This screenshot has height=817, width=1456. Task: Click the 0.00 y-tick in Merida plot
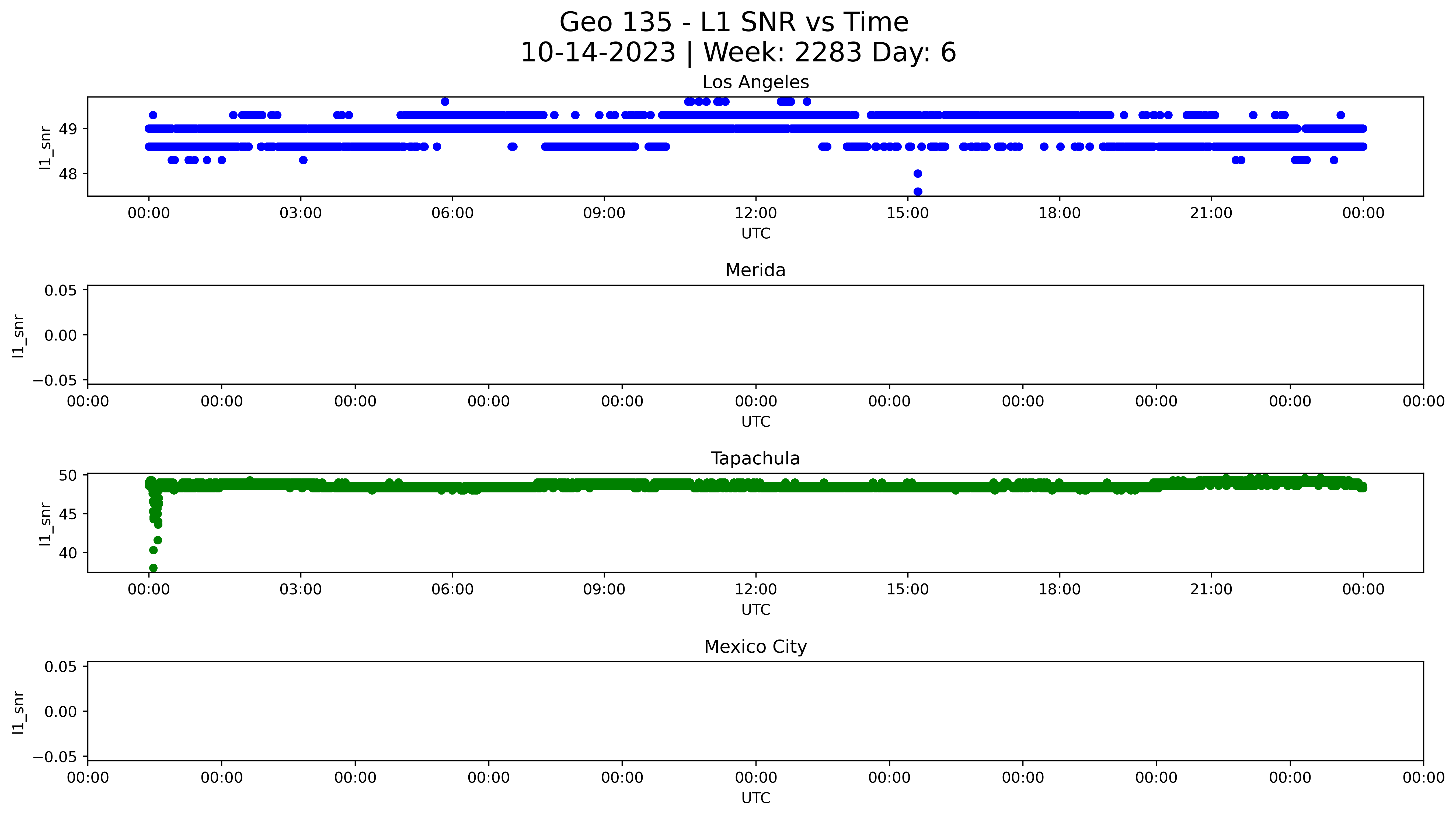coord(61,335)
